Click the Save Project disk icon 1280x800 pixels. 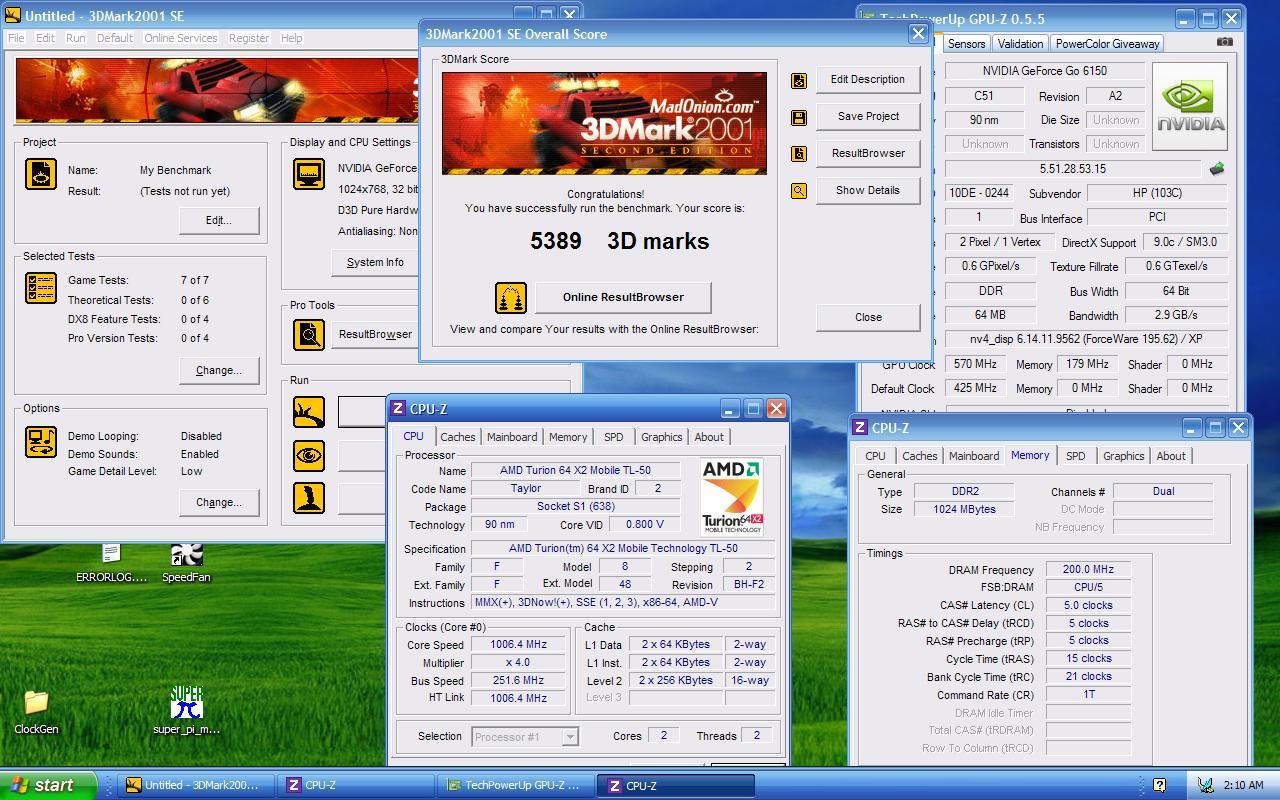pyautogui.click(x=799, y=117)
